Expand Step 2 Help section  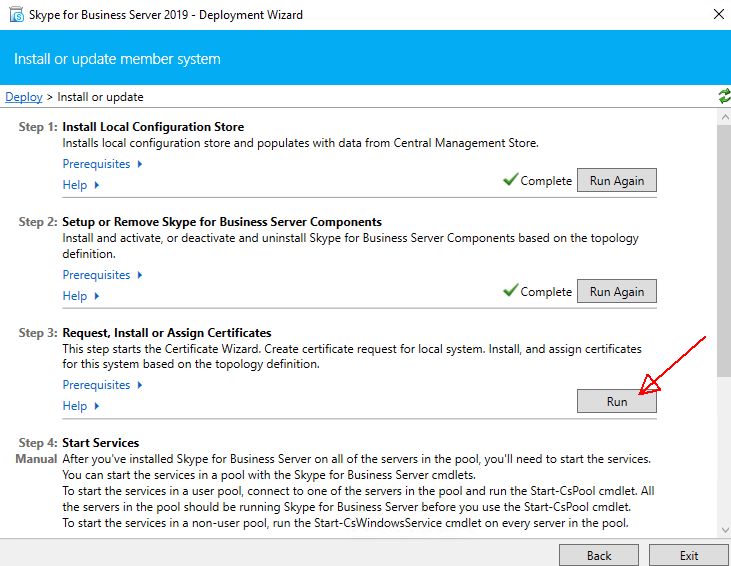[81, 296]
